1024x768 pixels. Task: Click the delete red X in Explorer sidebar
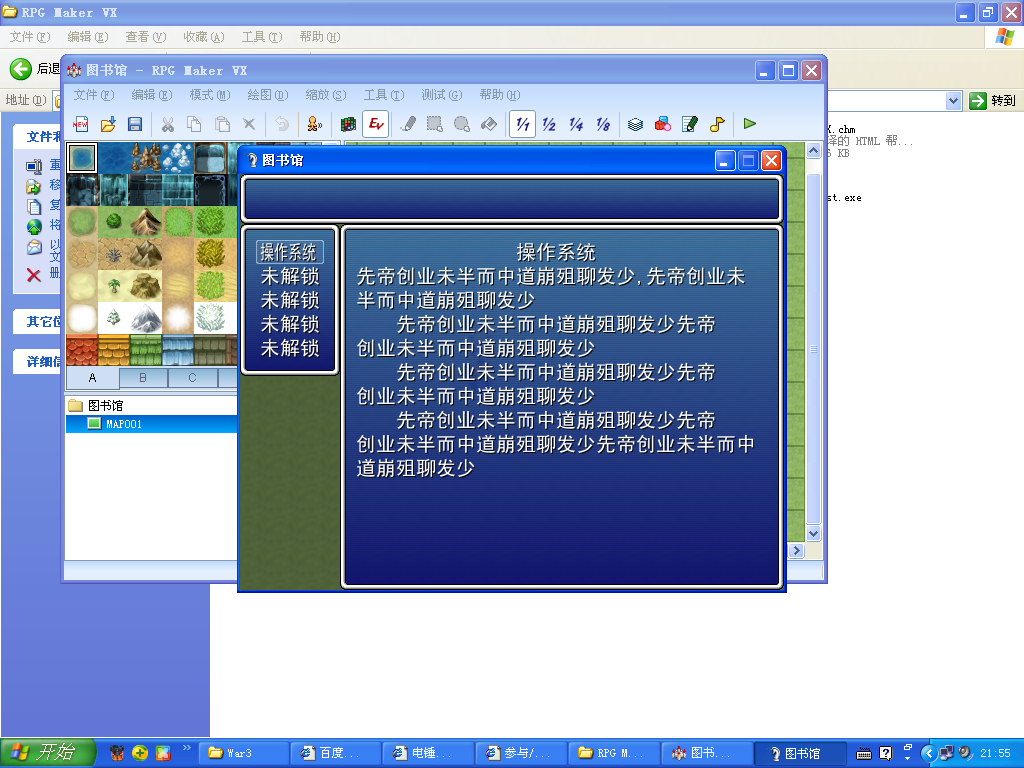point(34,275)
